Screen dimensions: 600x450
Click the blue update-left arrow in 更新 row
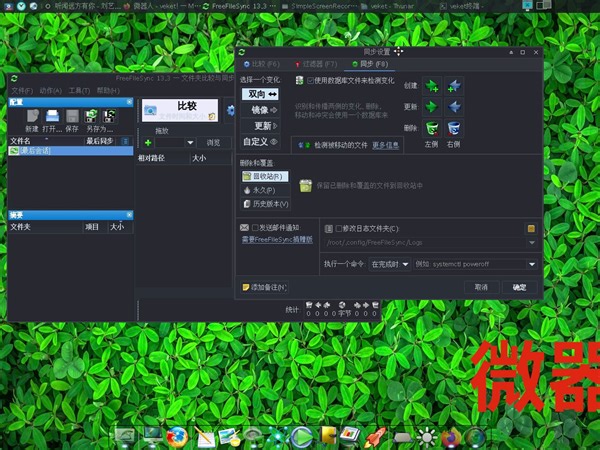(454, 107)
